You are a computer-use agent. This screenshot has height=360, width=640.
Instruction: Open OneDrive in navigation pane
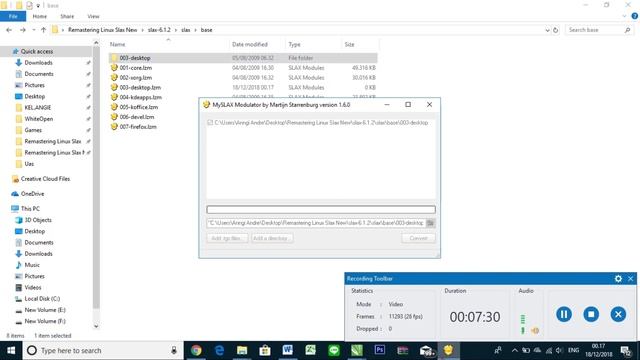(x=32, y=193)
